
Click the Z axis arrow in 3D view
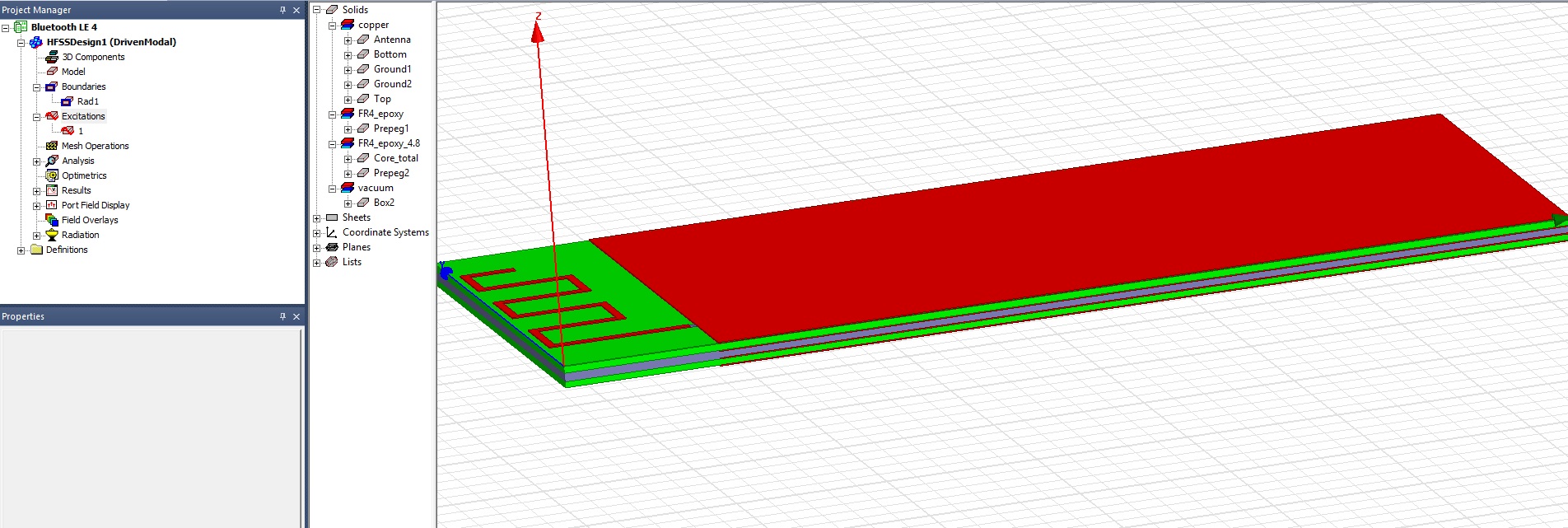[538, 31]
